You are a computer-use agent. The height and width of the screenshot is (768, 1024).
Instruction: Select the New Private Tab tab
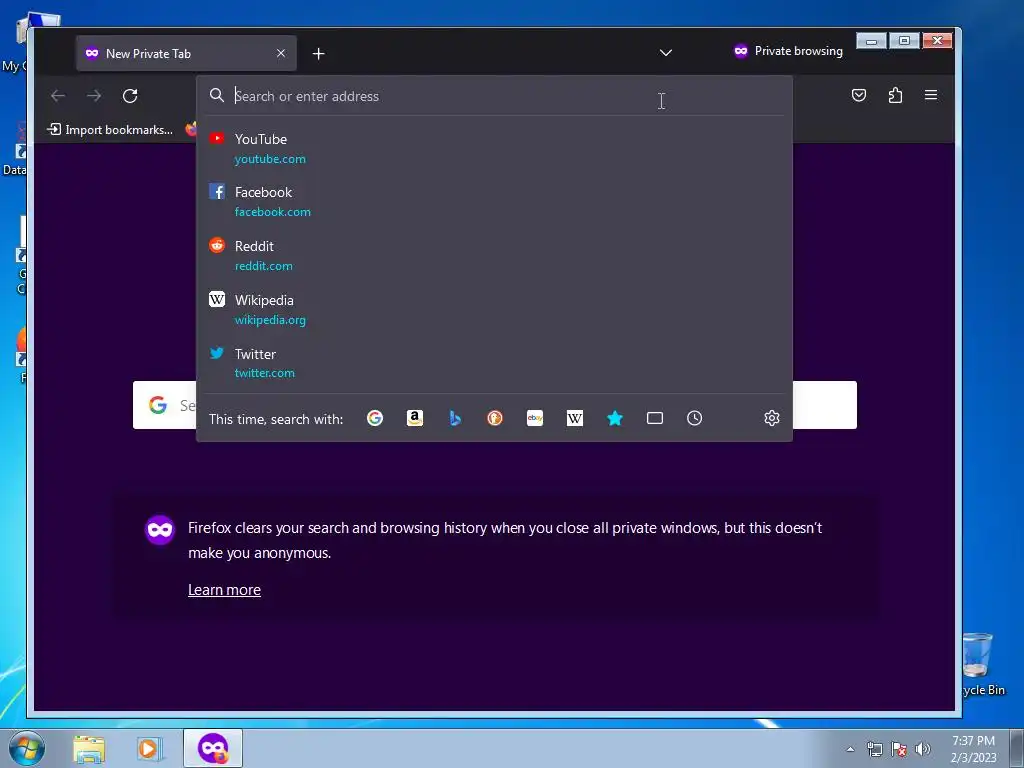(186, 54)
